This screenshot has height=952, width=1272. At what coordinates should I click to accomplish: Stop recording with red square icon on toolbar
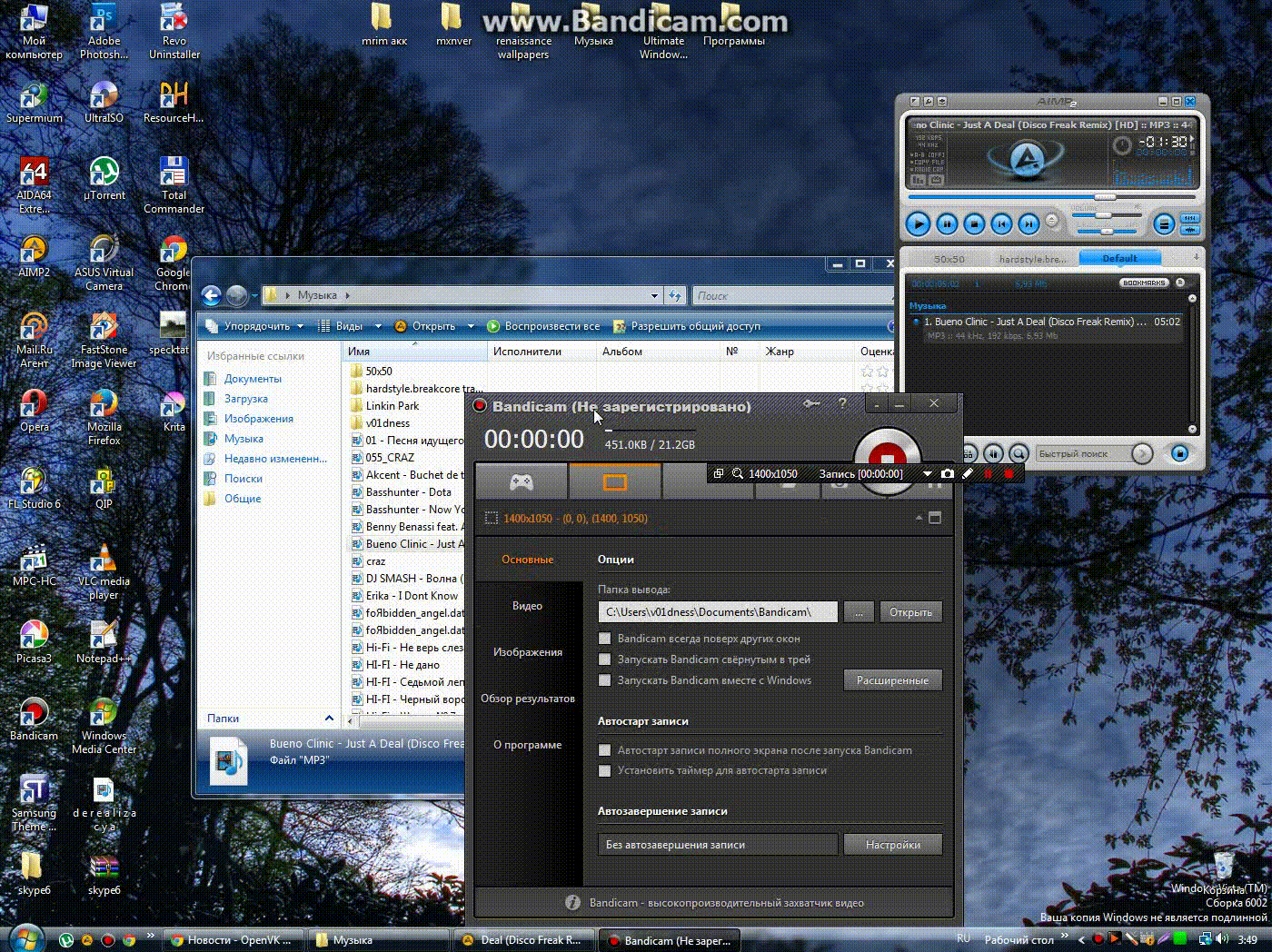click(1009, 473)
